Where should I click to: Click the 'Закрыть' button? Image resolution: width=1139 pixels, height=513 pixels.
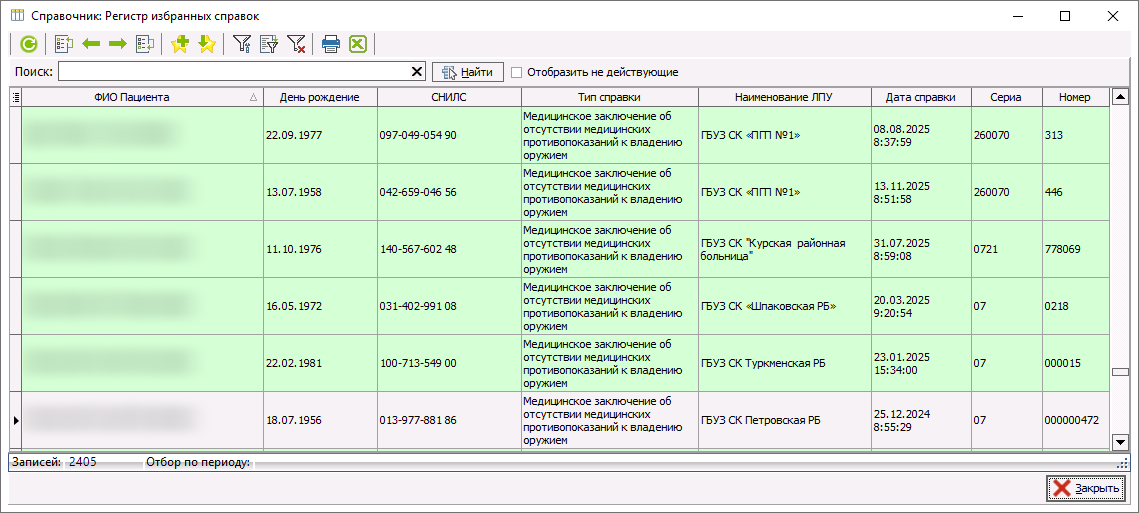[x=1086, y=488]
